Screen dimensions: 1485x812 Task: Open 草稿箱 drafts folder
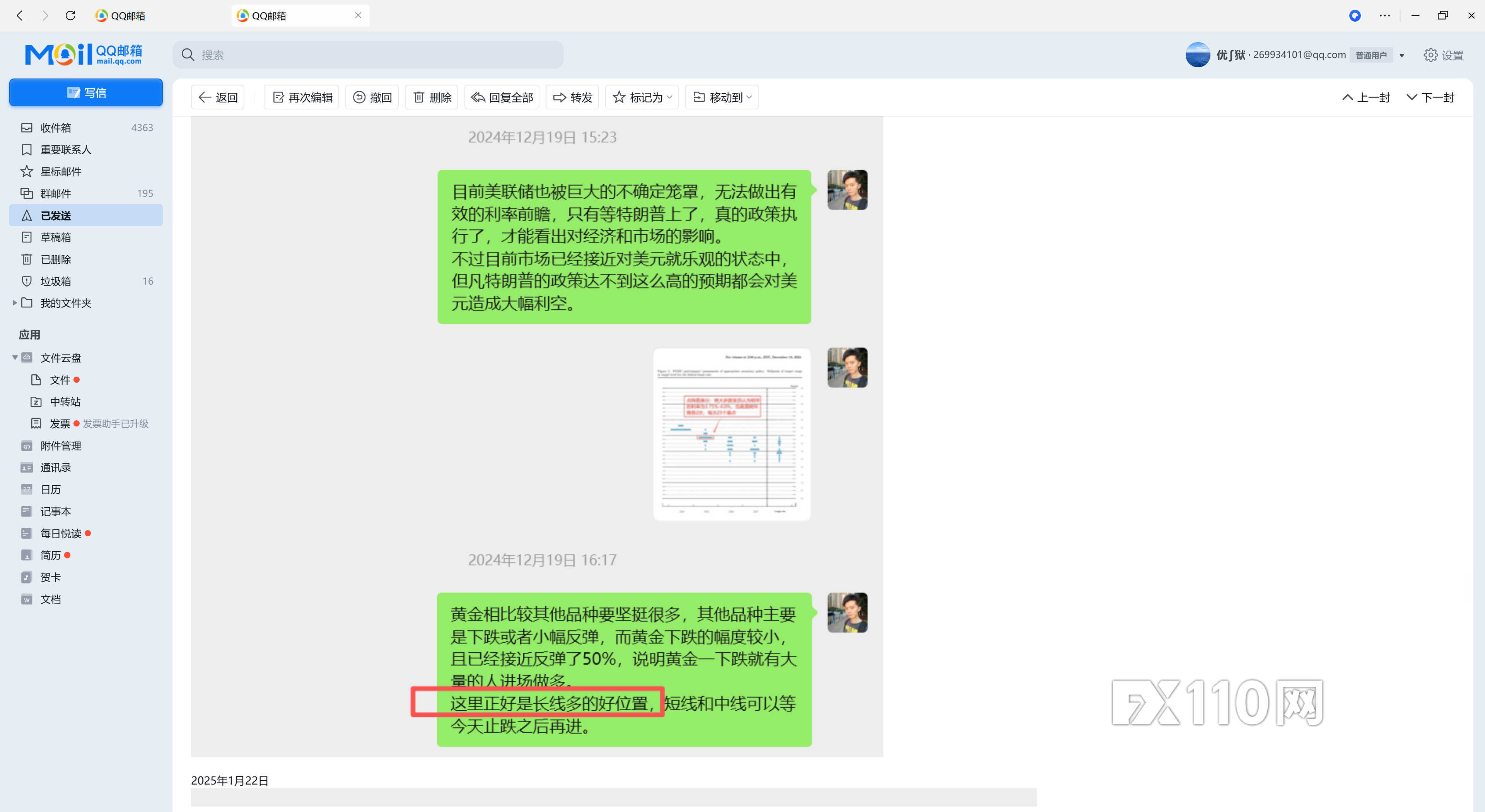86,237
